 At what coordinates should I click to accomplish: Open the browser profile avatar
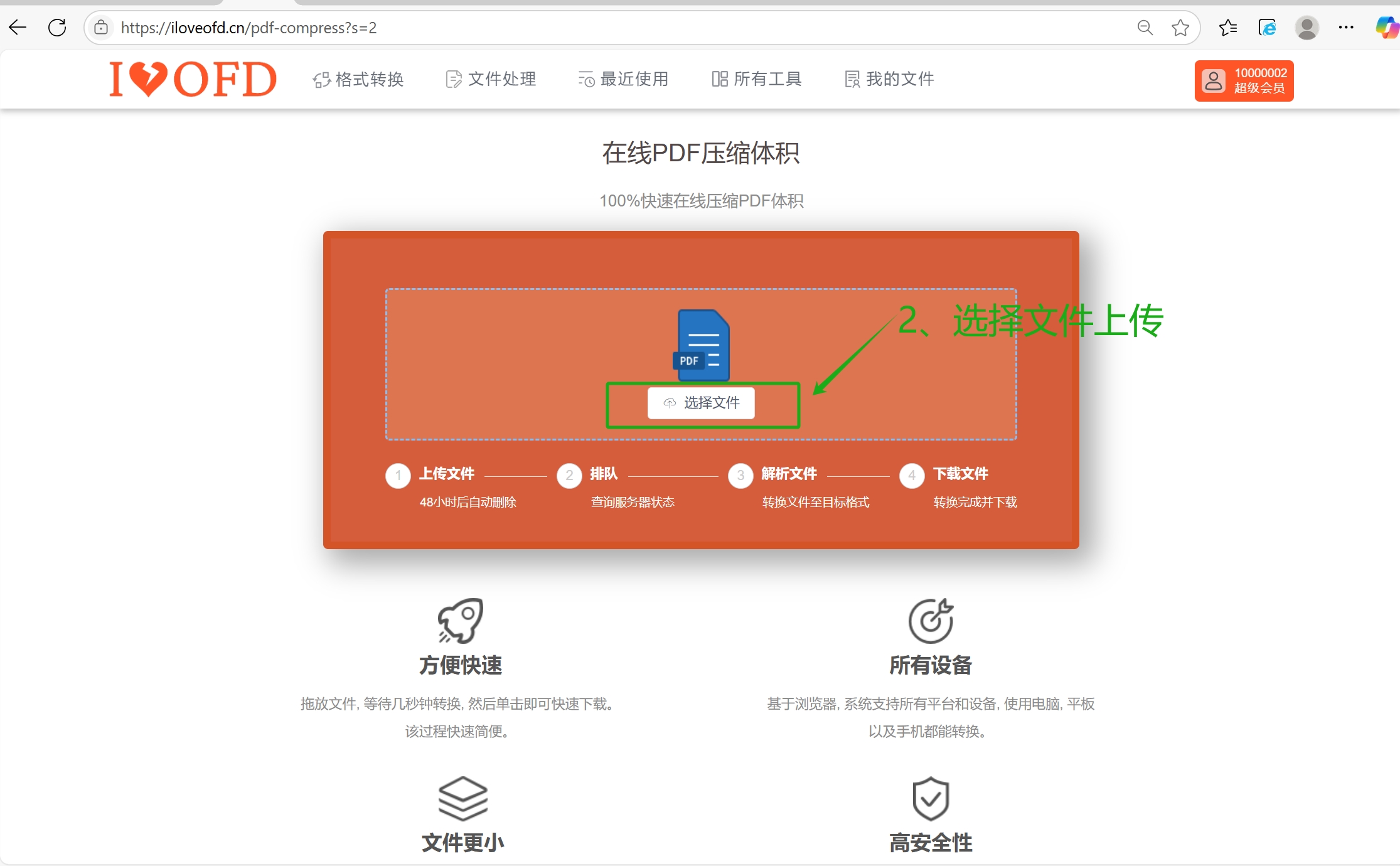(1307, 28)
